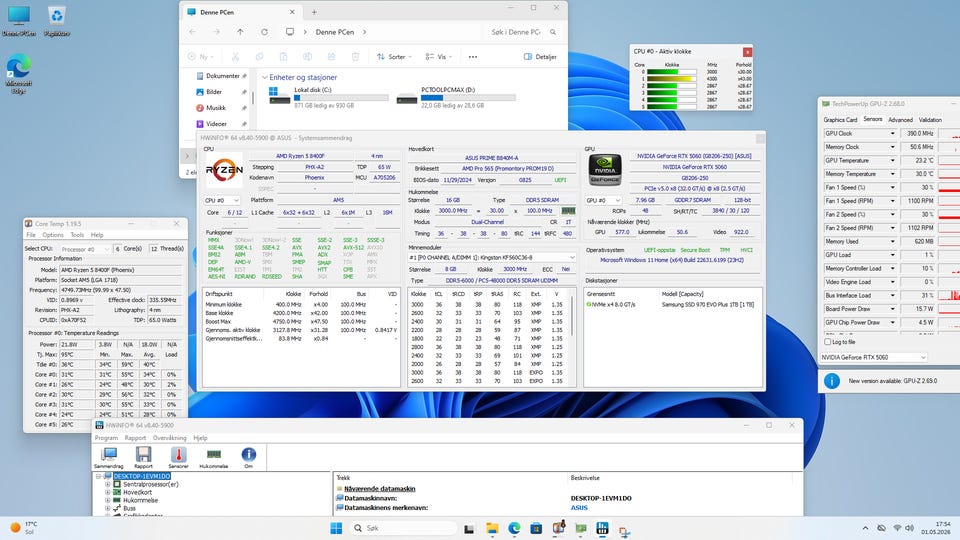Click the Share icon in Explorer toolbar
The height and width of the screenshot is (540, 960).
tap(331, 56)
